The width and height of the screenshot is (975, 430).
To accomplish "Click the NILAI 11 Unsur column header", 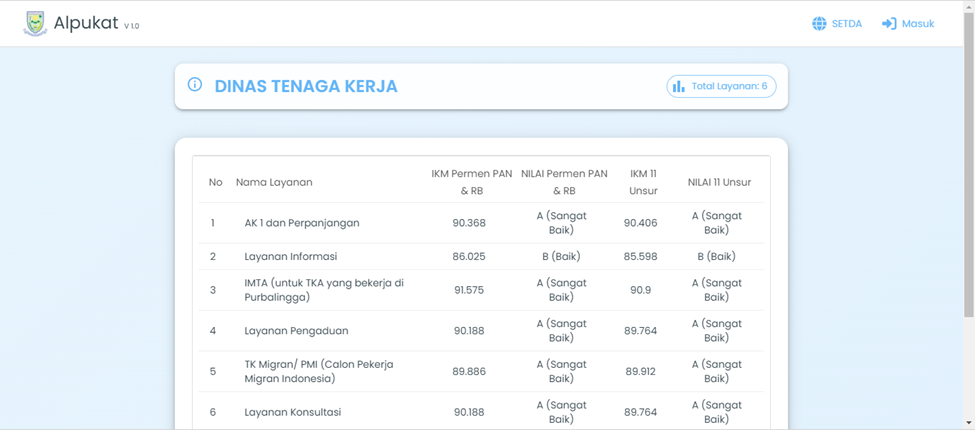I will (x=718, y=182).
